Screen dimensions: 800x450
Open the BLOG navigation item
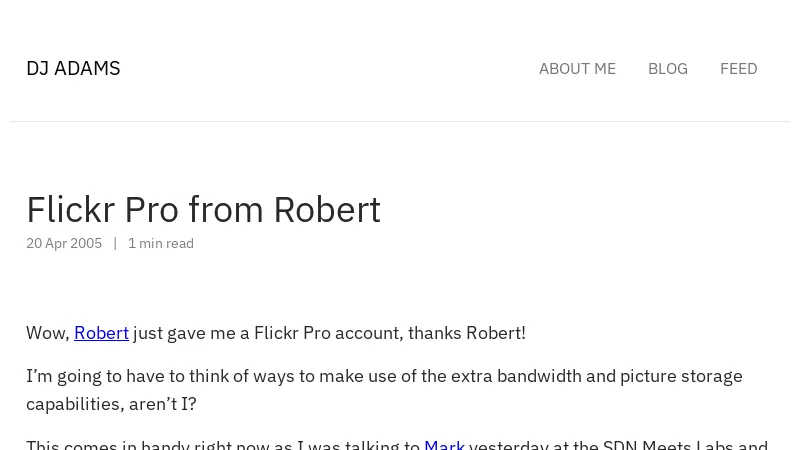tap(668, 69)
